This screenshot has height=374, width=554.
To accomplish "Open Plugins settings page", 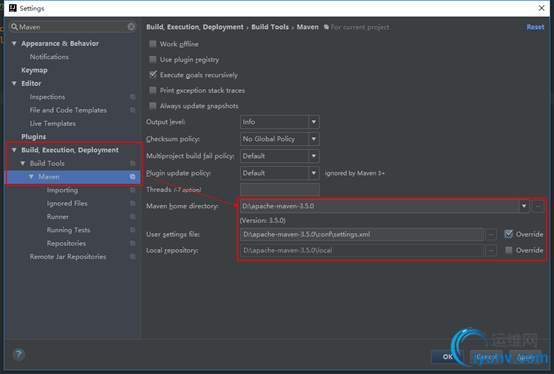I will pos(34,137).
